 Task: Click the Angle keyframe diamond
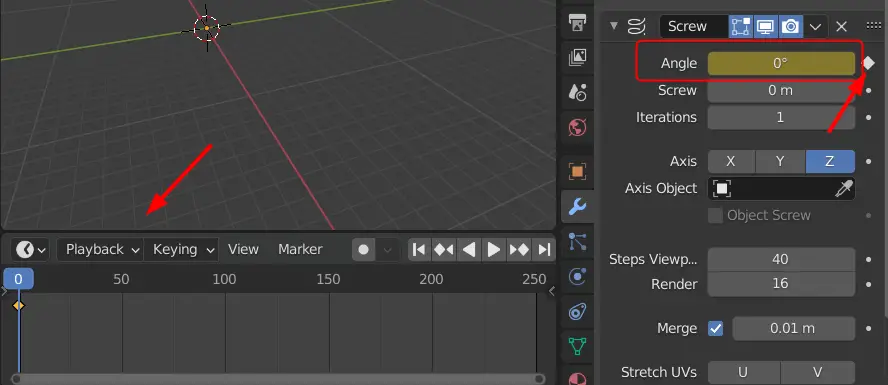pyautogui.click(x=869, y=63)
